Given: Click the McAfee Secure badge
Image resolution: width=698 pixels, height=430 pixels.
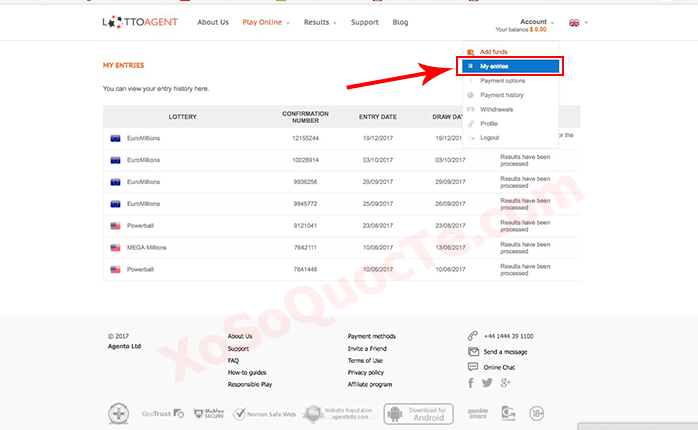Looking at the screenshot, I should (x=209, y=414).
